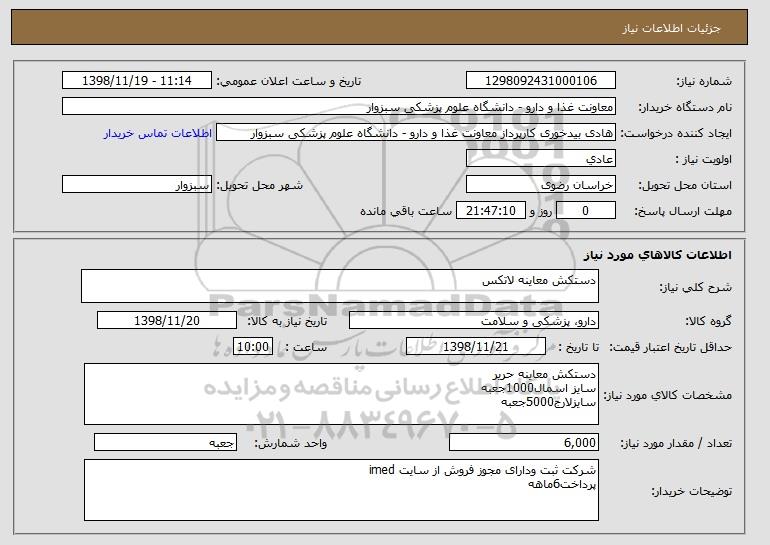770x545 pixels.
Task: Click the ایجاد کننده درخواست field
Action: 416,133
